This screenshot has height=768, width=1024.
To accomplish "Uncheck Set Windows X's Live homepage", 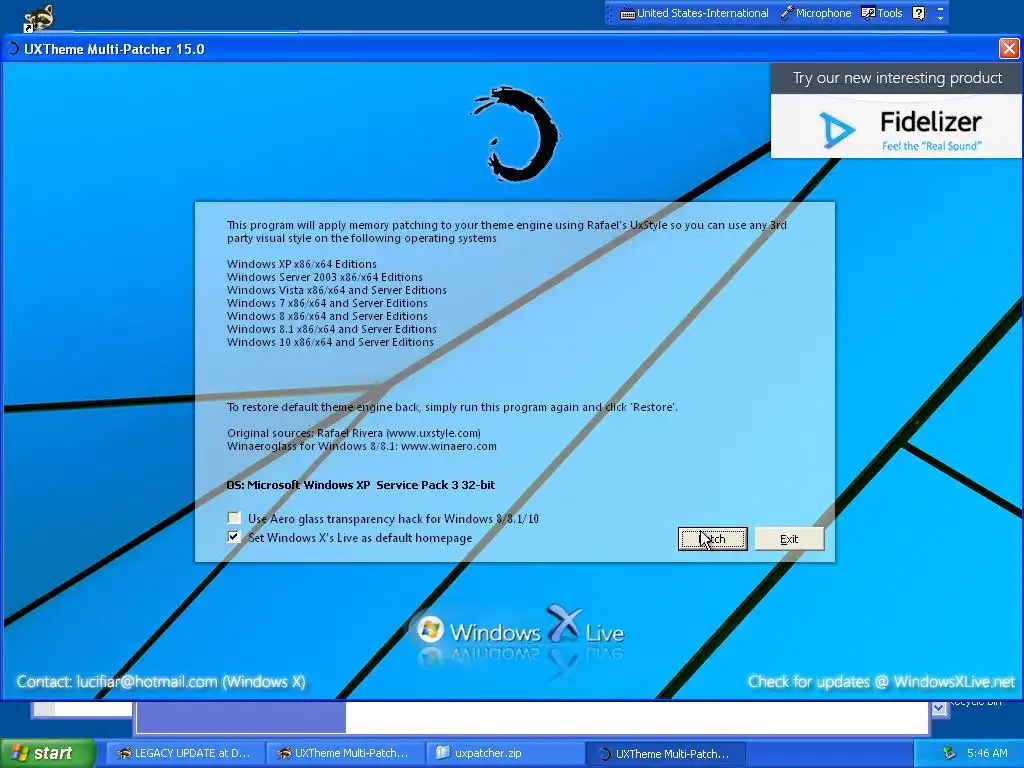I will [x=234, y=537].
